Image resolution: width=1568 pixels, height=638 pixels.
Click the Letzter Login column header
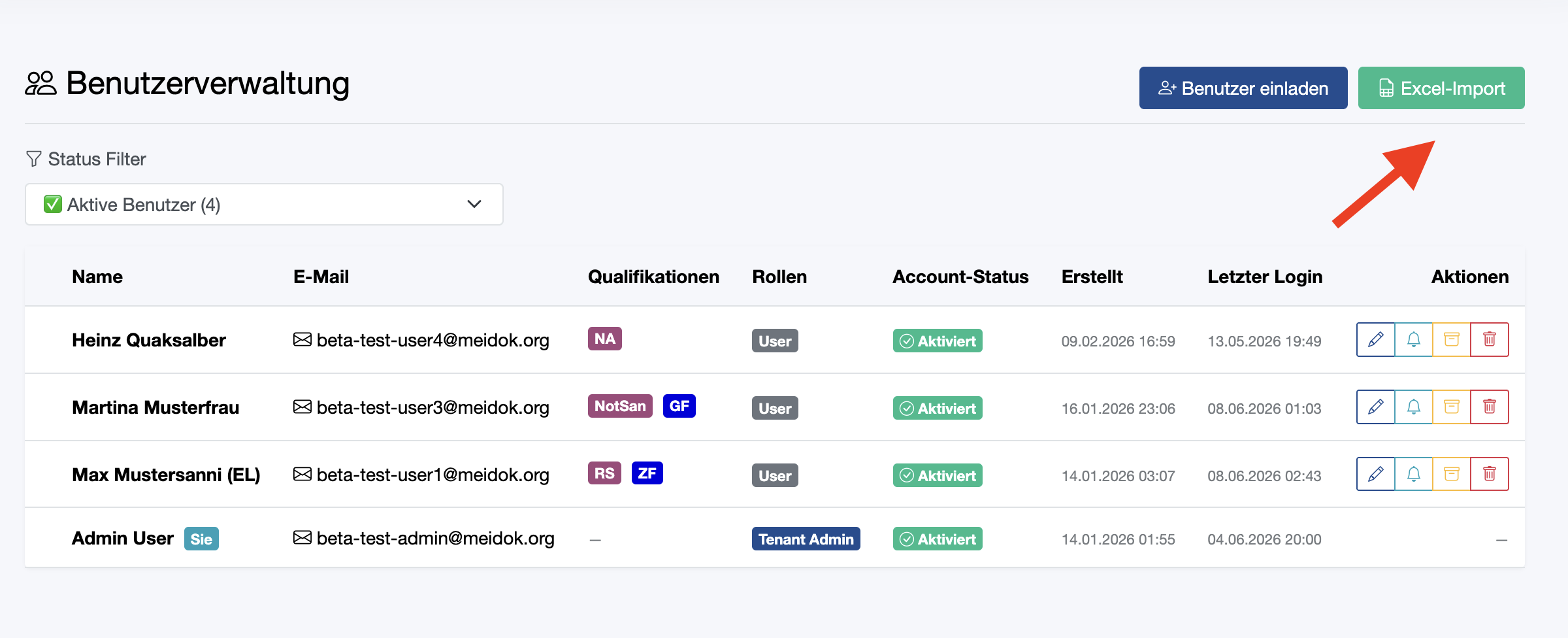pyautogui.click(x=1265, y=277)
